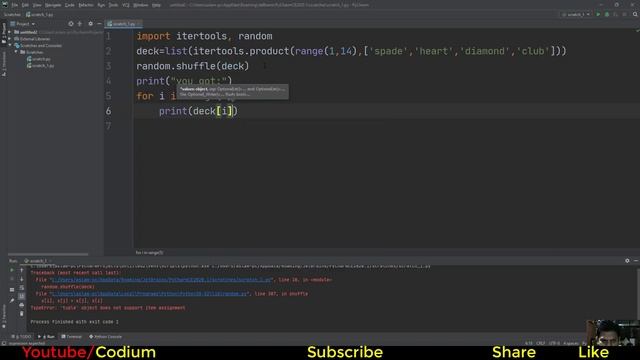Open the TODO tool window button
Screen dimensions: 640x360
click(21, 337)
